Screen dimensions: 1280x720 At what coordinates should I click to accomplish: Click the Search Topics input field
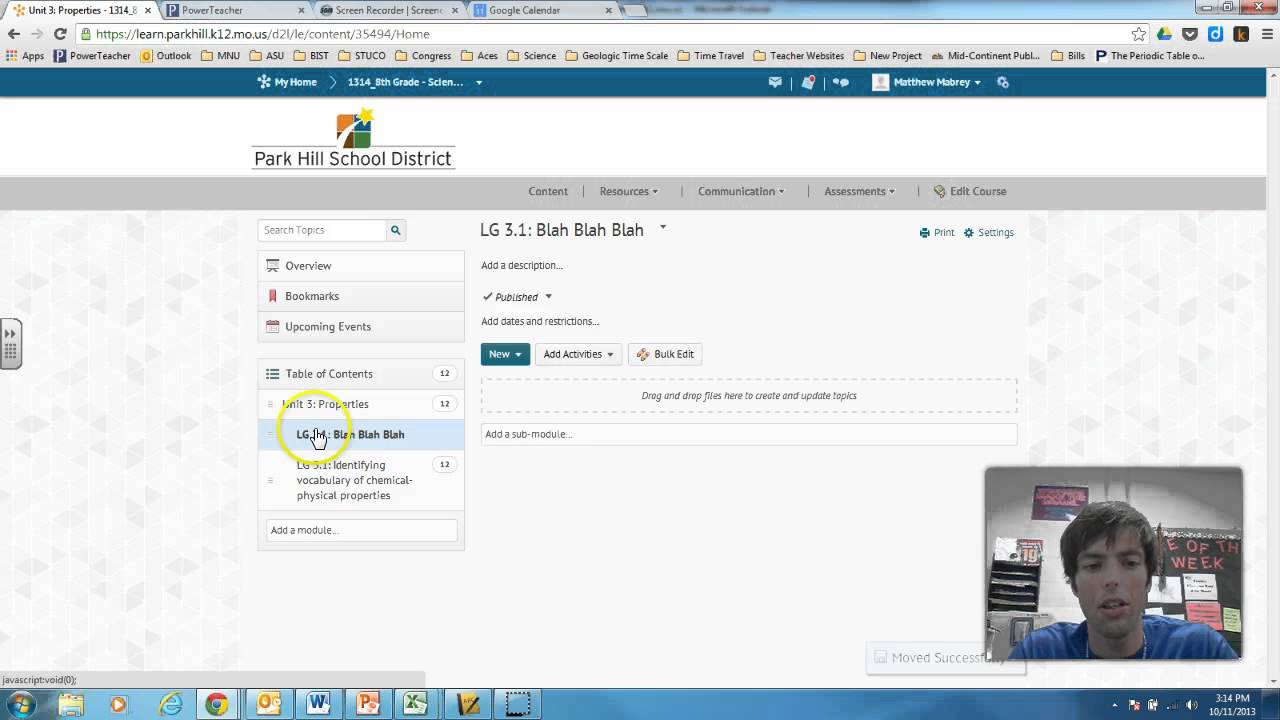pyautogui.click(x=323, y=230)
